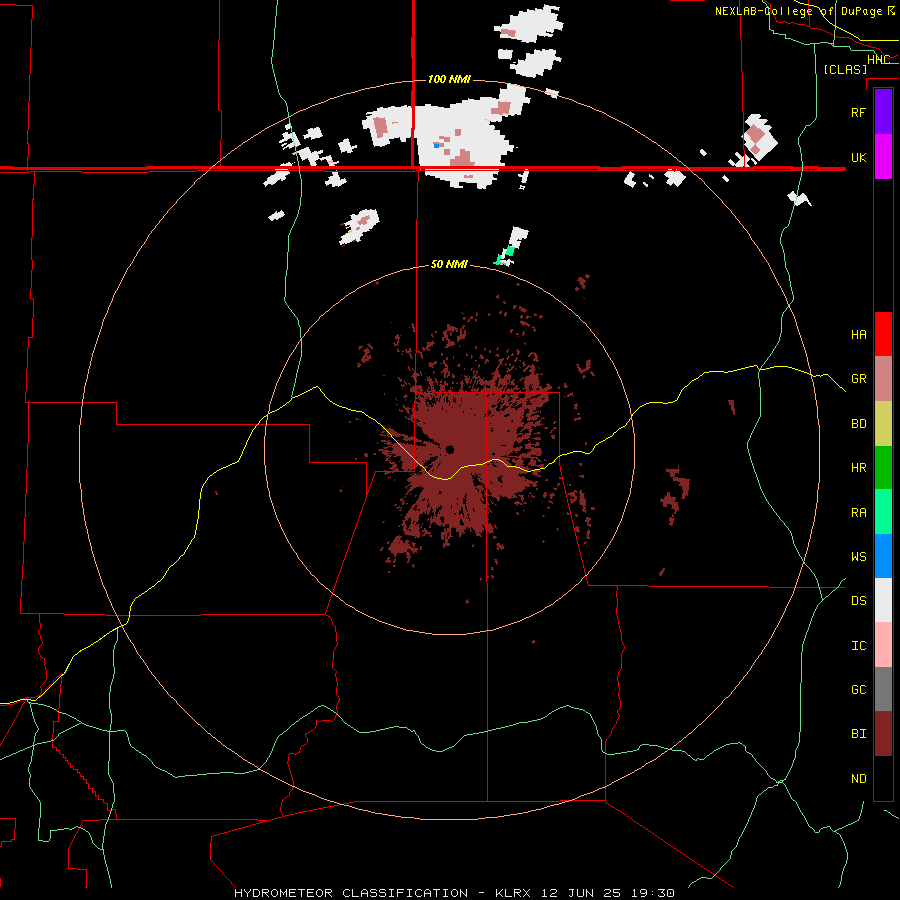900x900 pixels.
Task: Click the HHC product label
Action: [879, 59]
